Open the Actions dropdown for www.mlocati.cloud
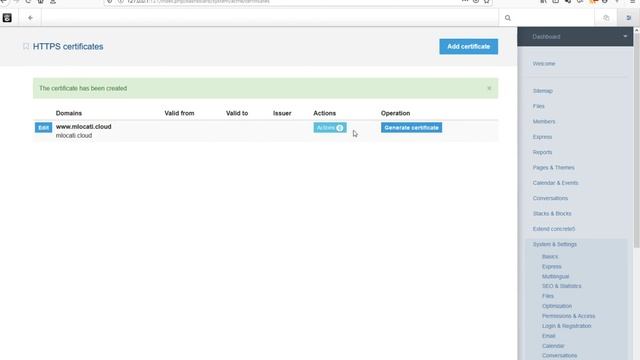The width and height of the screenshot is (640, 360). click(x=330, y=128)
